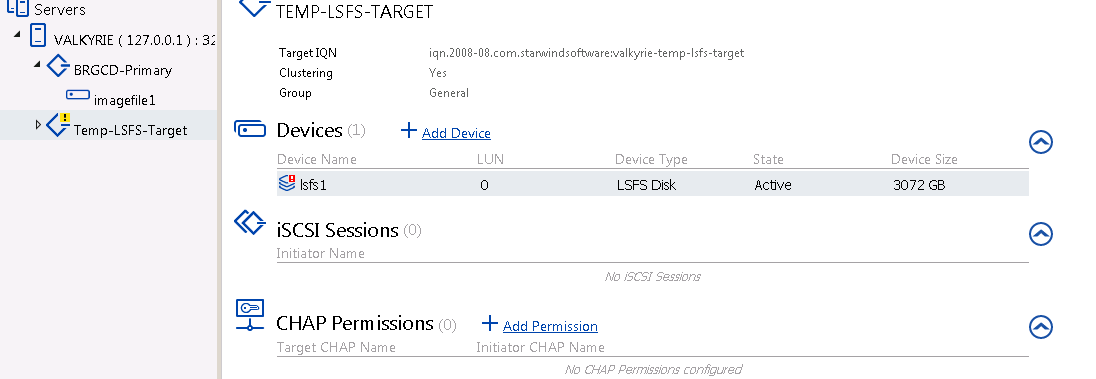Open the Add Device link

click(x=456, y=133)
